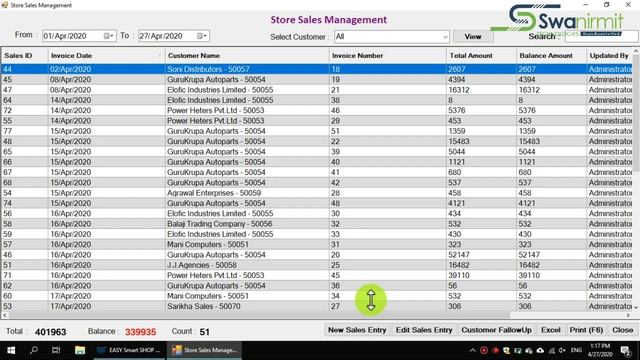Select Sales ID 45 row
The height and width of the screenshot is (360, 640).
[316, 80]
